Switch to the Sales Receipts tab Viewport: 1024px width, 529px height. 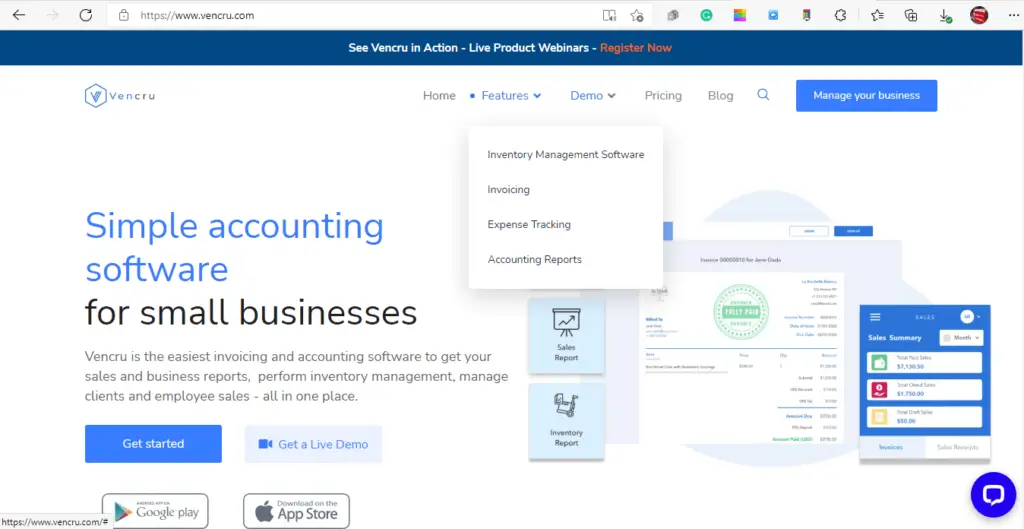click(x=957, y=447)
